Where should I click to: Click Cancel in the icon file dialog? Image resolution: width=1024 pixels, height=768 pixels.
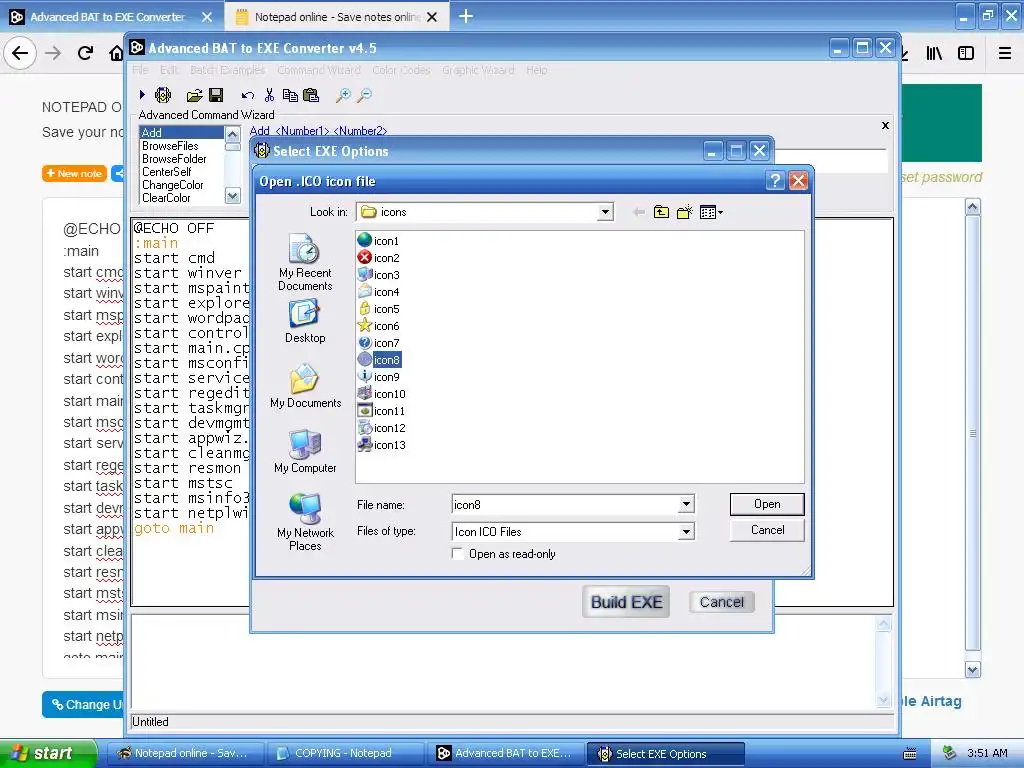pyautogui.click(x=767, y=530)
